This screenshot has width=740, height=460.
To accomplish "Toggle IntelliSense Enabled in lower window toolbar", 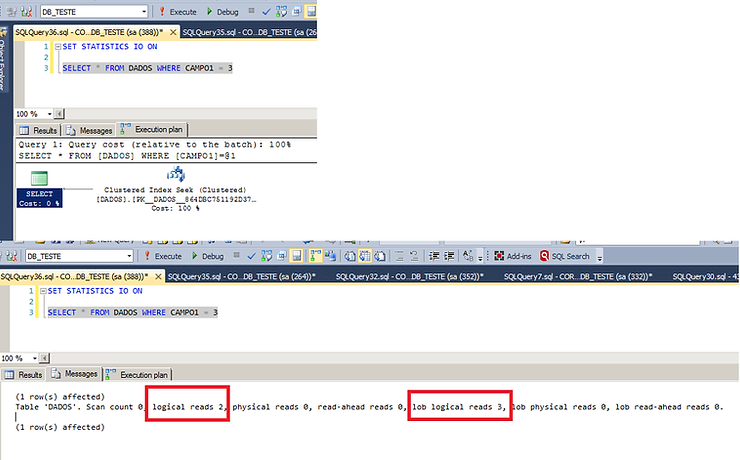I will 296,256.
